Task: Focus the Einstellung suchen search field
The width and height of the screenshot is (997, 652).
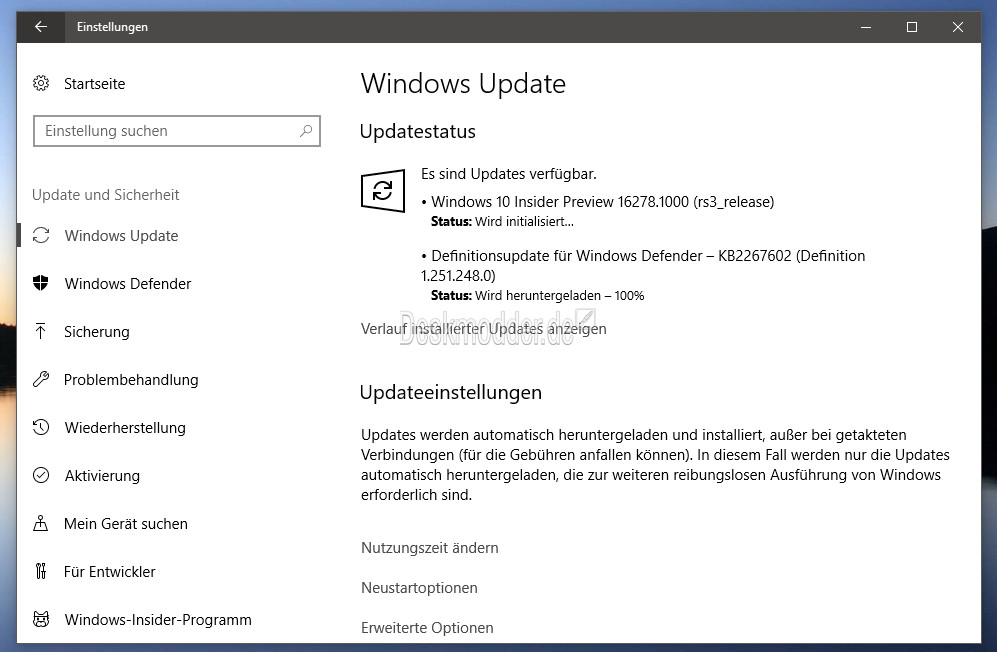Action: [177, 131]
